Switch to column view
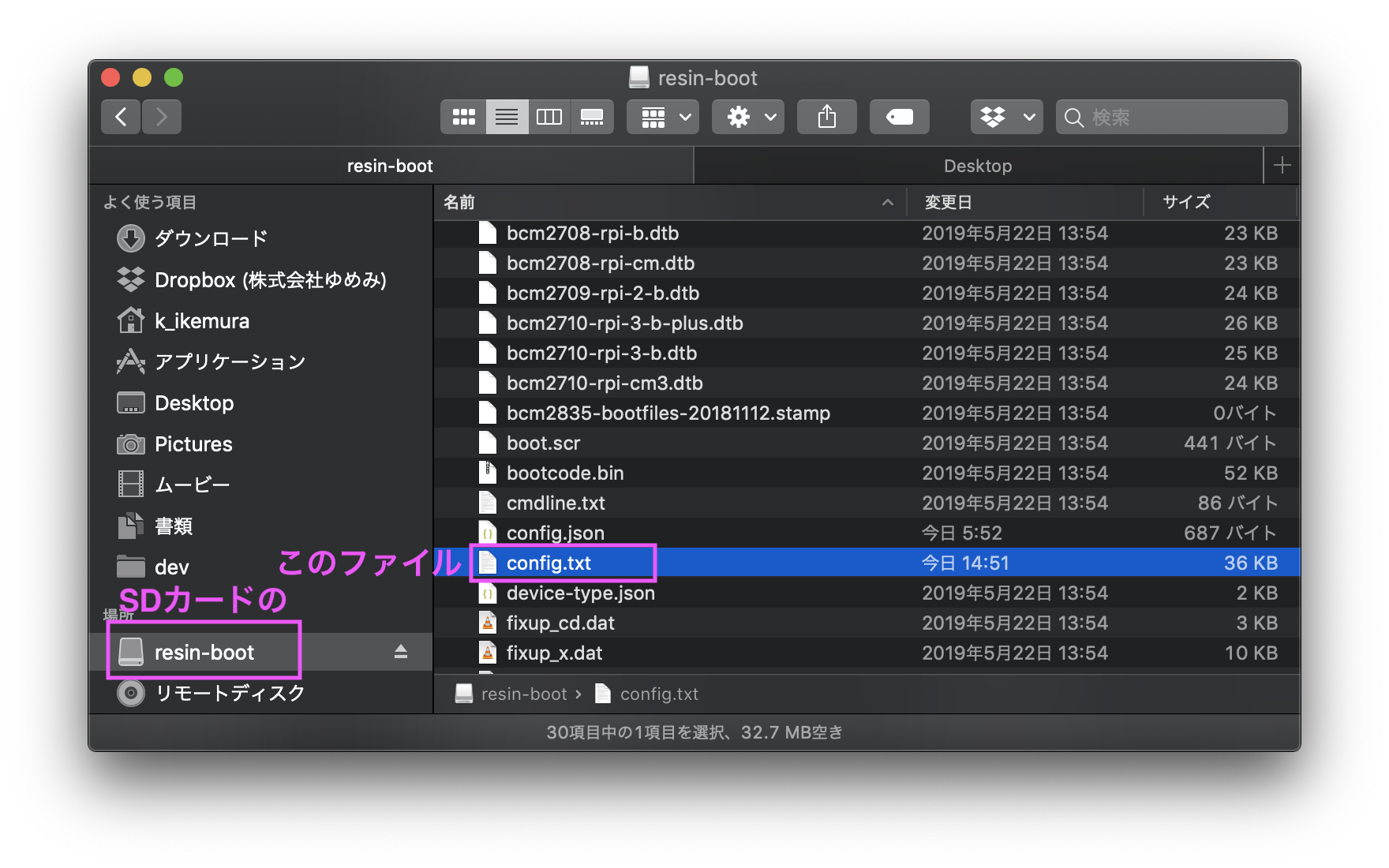The image size is (1389, 868). 549,117
